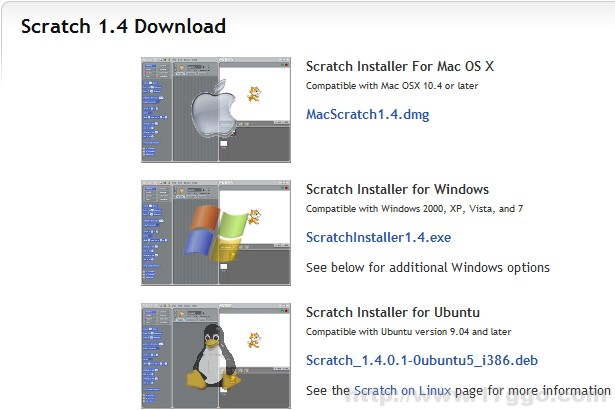This screenshot has width=615, height=410.
Task: Click 'Scratch Installer for Windows' title
Action: 397,189
